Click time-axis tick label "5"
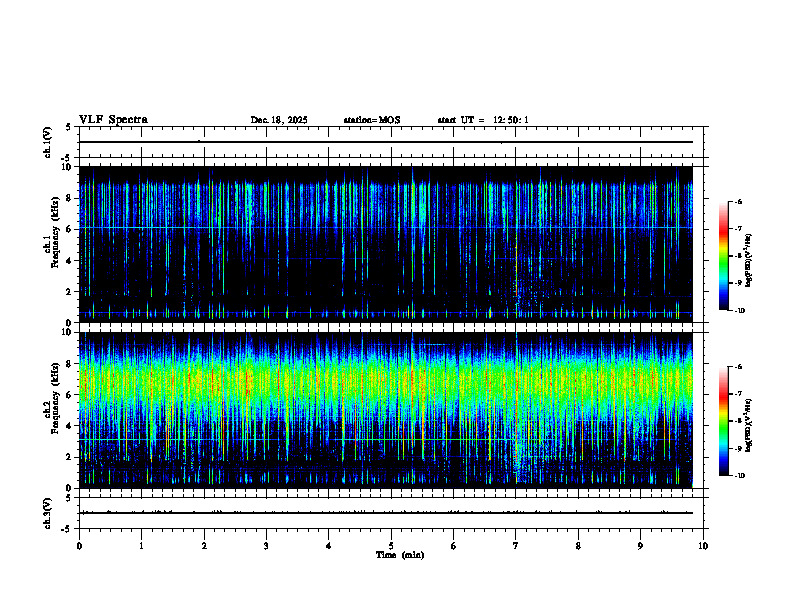The width and height of the screenshot is (792, 612). tap(391, 546)
